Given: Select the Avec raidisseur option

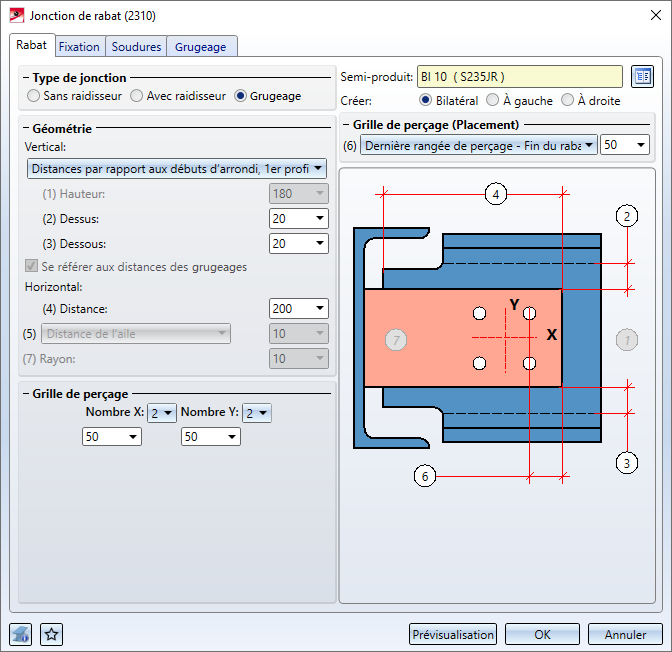Looking at the screenshot, I should pos(178,96).
